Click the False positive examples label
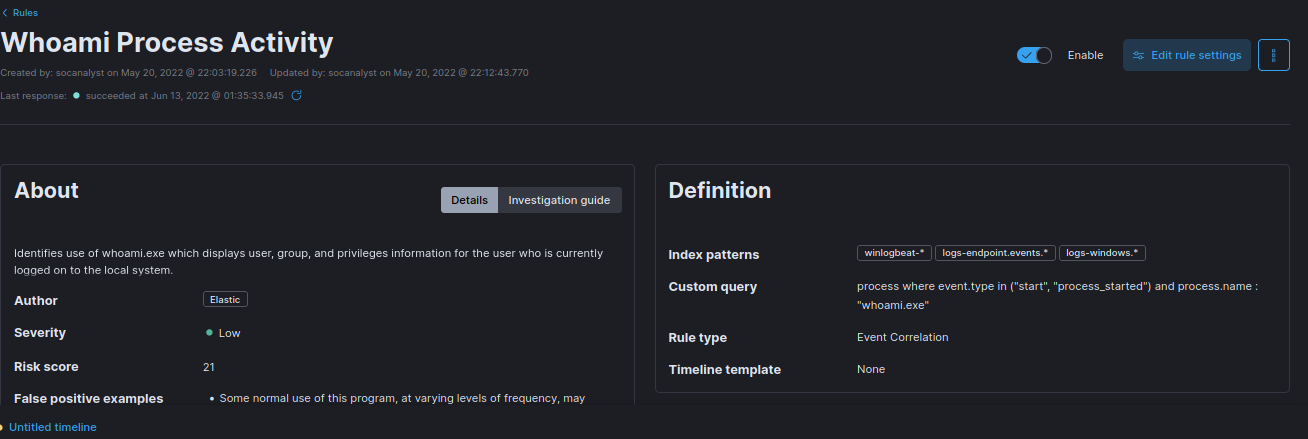1308x439 pixels. point(89,398)
